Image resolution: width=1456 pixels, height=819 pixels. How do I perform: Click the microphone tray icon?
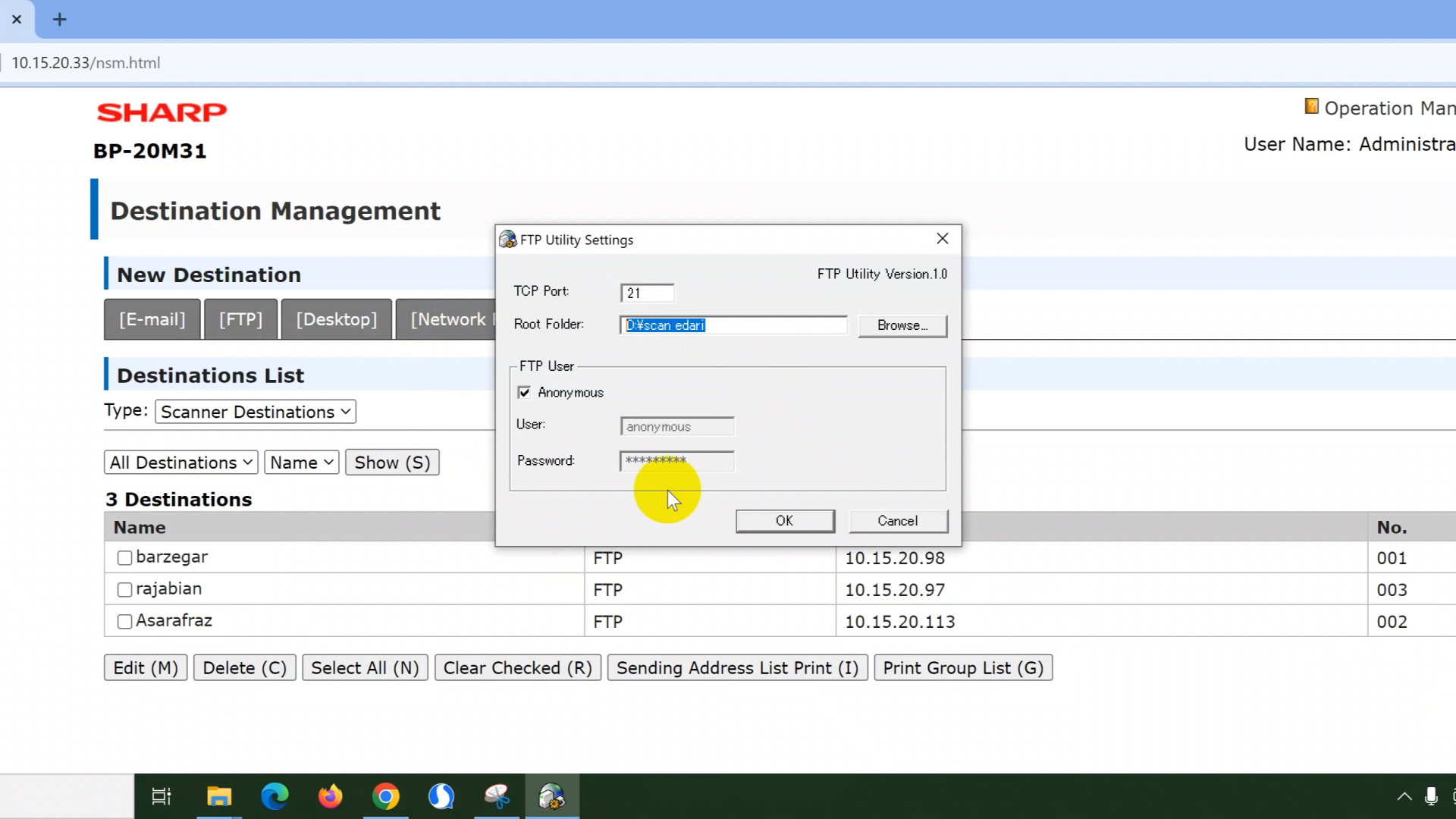(1431, 796)
